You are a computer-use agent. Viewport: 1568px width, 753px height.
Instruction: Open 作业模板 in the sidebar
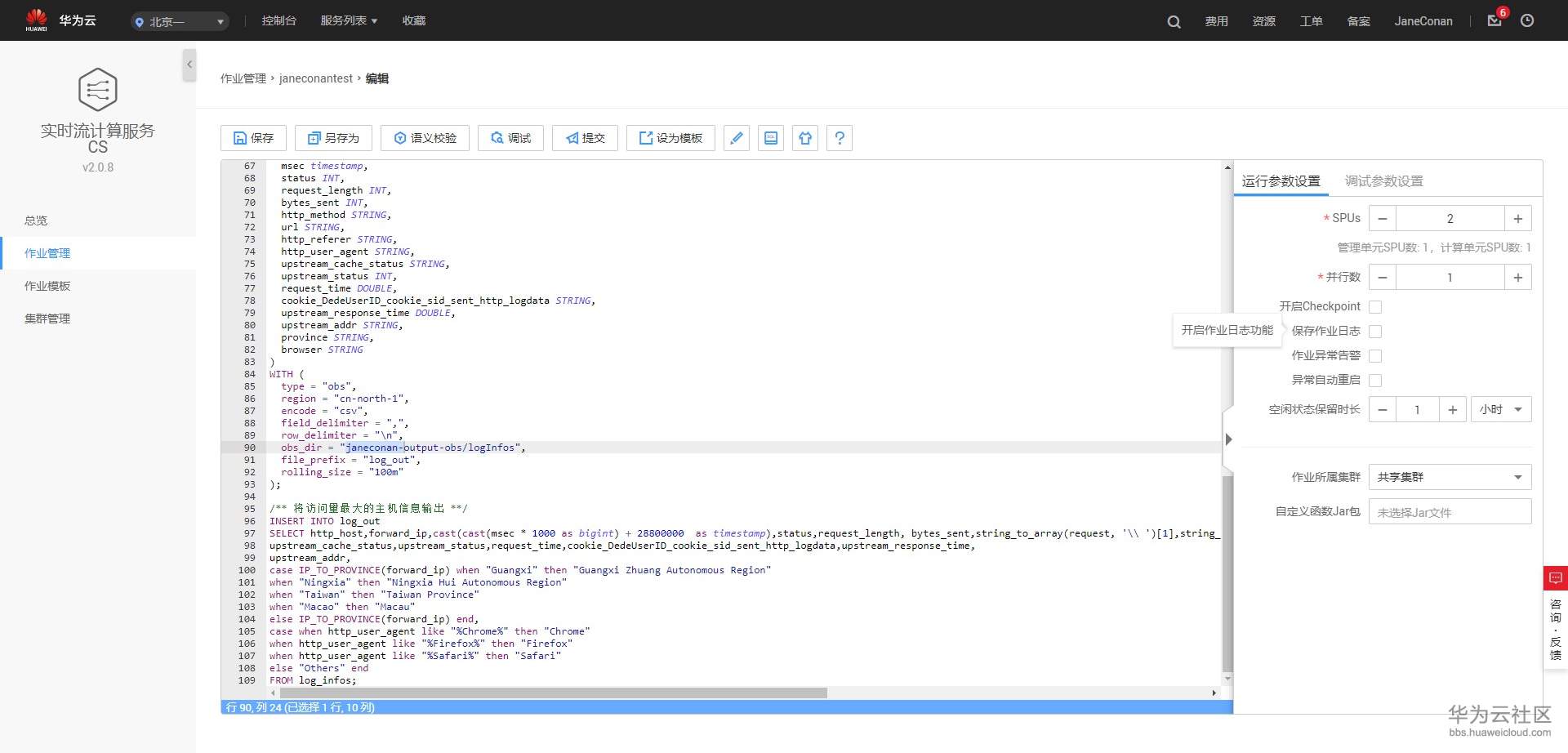(47, 286)
